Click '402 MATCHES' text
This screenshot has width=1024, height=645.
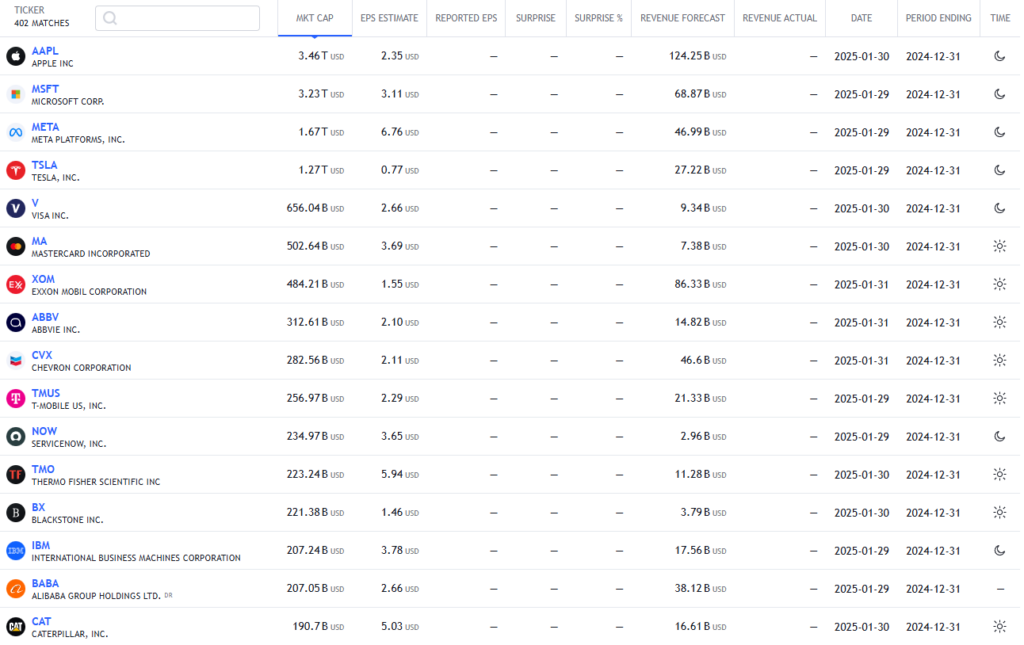coord(42,24)
